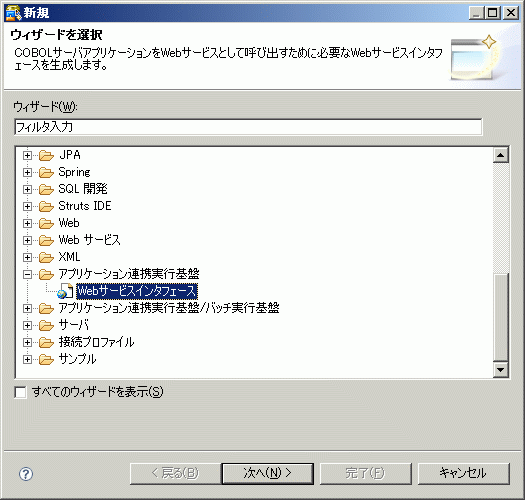Enable すべてのウィザードを表示 checkbox

(20, 392)
